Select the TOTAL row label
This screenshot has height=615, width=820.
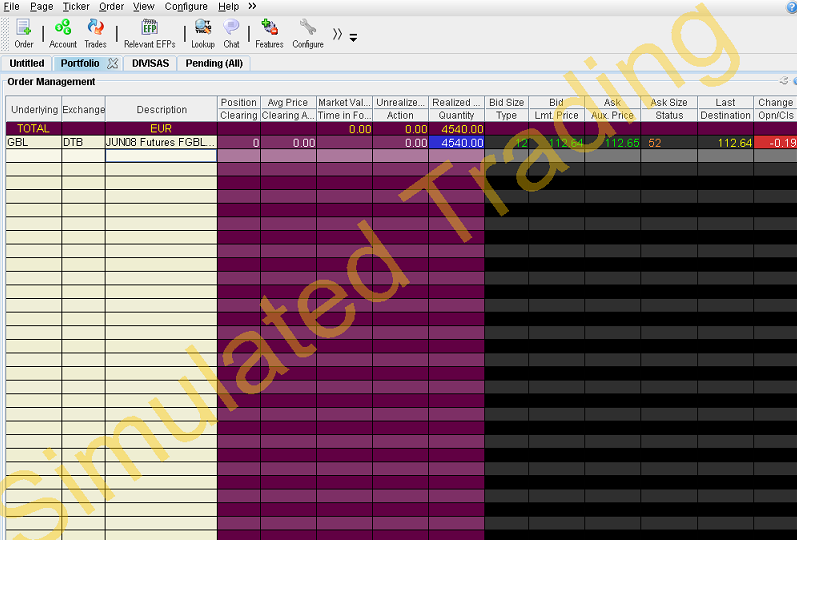[33, 129]
